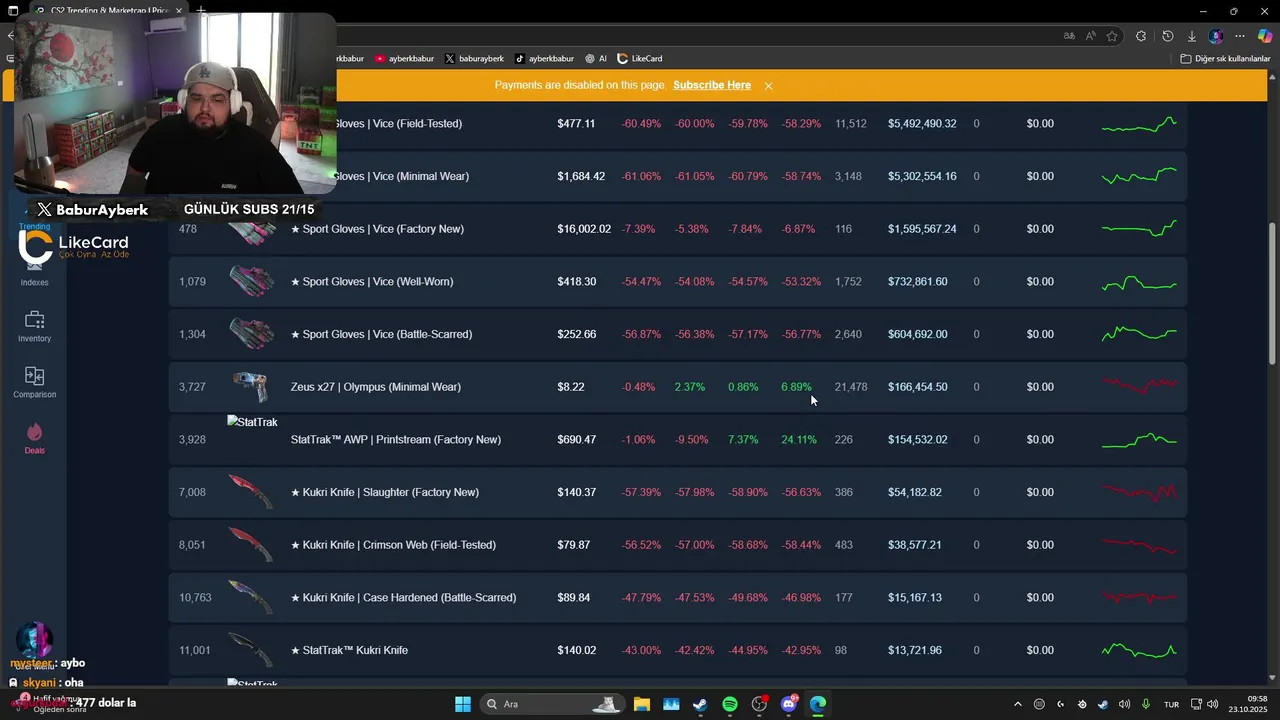
Task: Open the ayberkbabur TikTok bookmark
Action: click(x=545, y=59)
